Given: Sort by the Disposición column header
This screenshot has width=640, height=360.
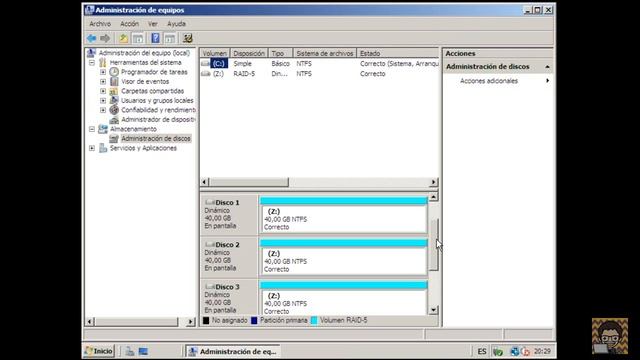Looking at the screenshot, I should point(249,53).
